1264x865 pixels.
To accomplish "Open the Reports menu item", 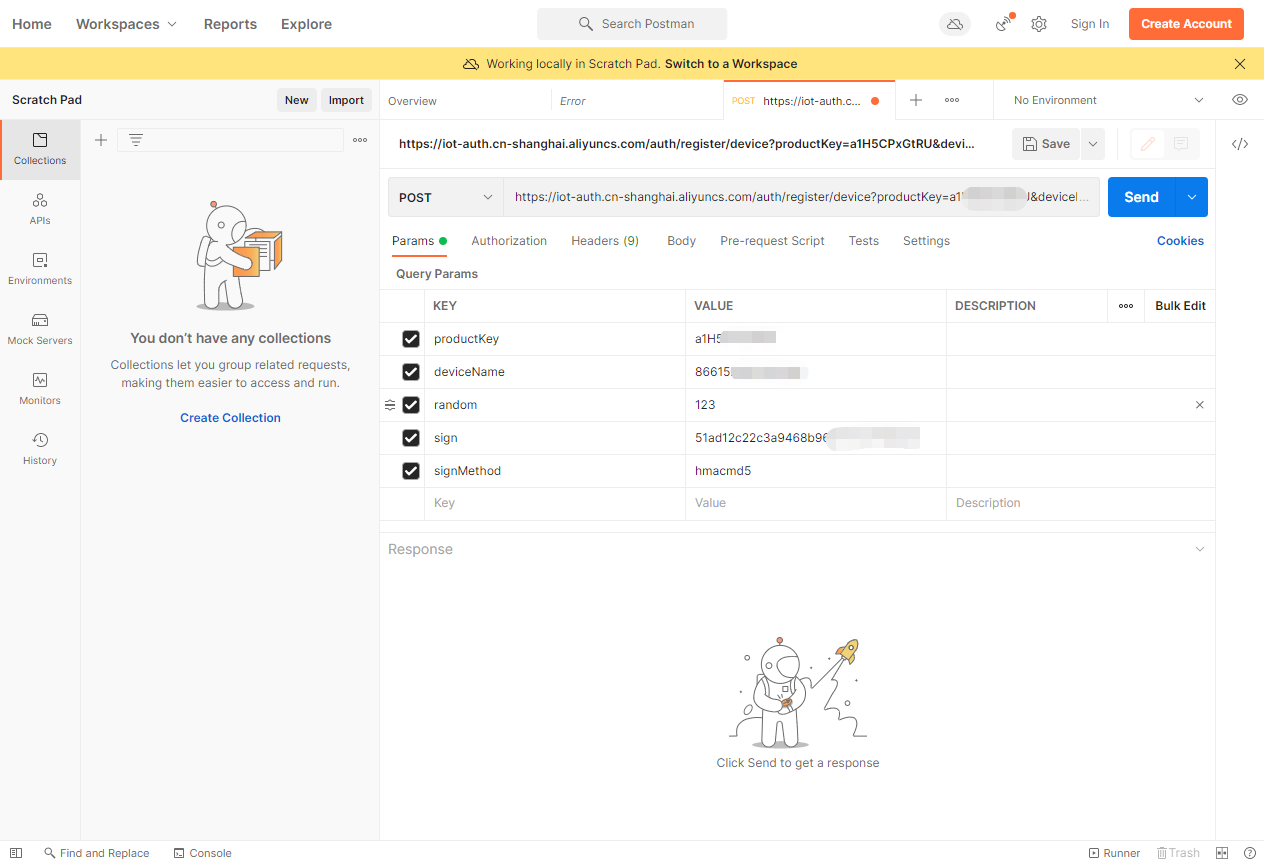I will (230, 24).
